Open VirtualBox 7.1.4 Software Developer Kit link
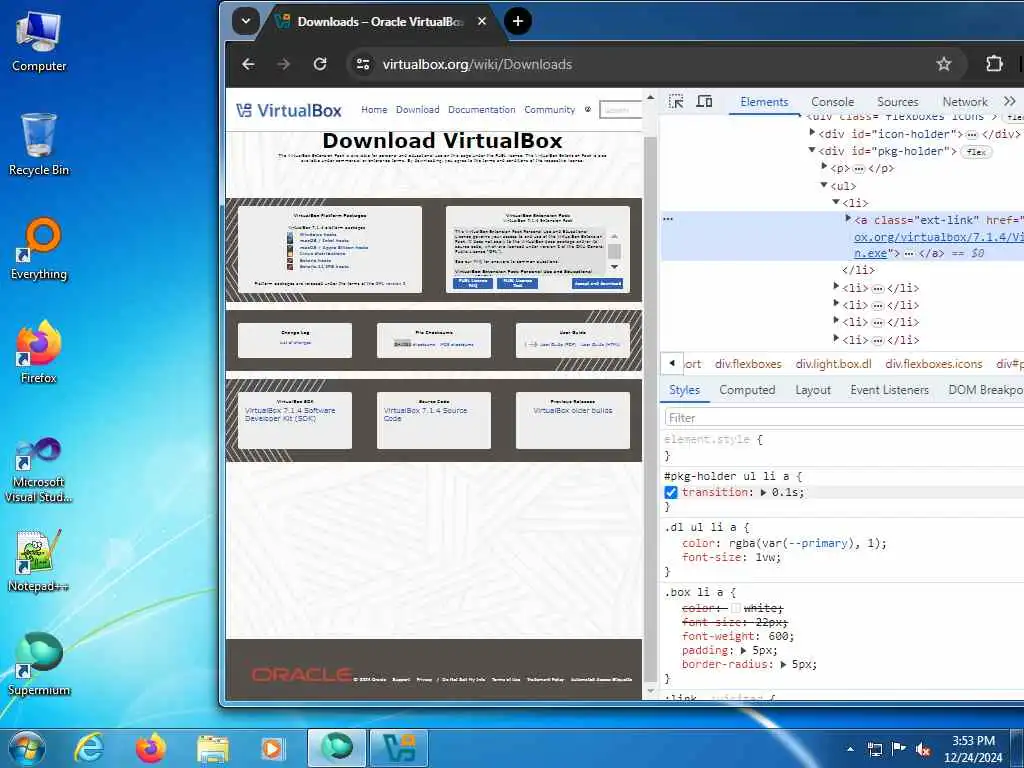 click(x=290, y=414)
